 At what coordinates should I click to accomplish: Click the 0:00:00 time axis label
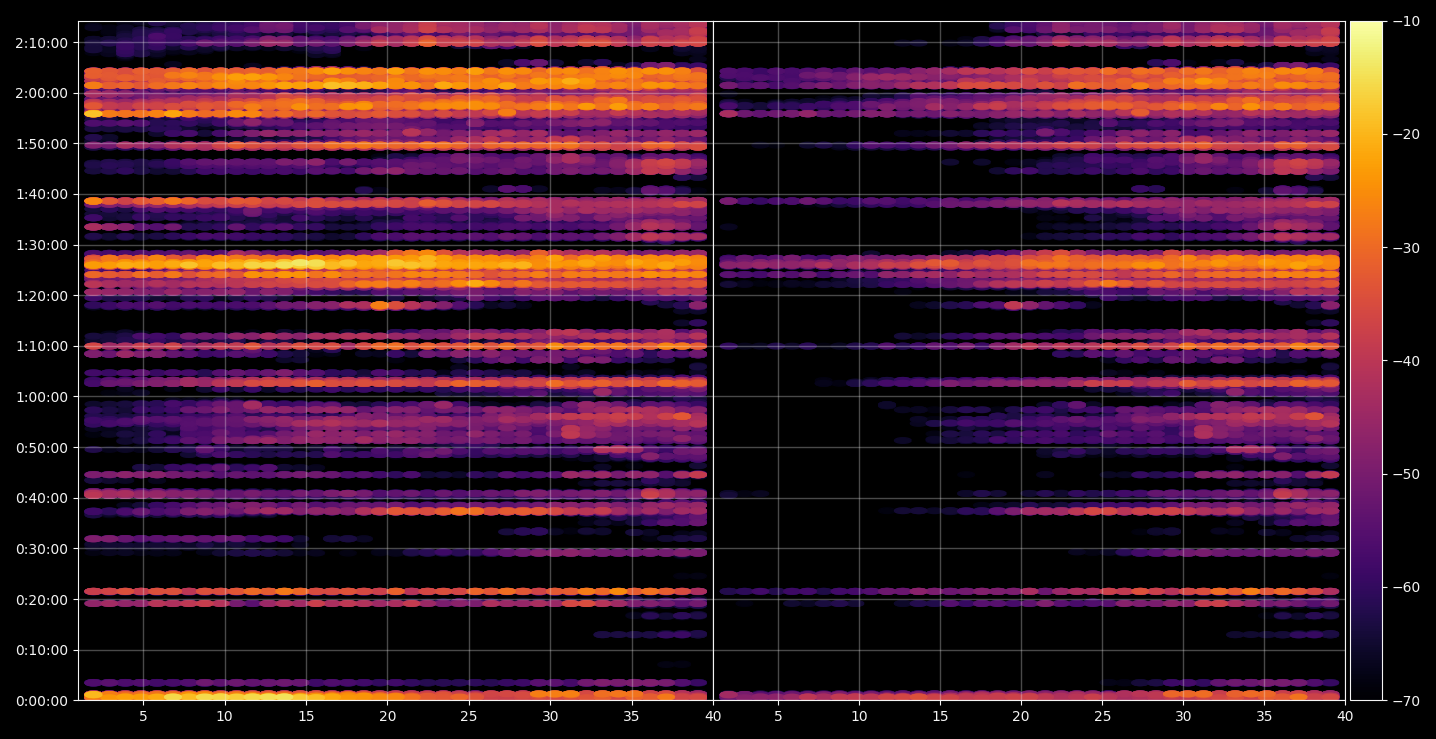[42, 701]
